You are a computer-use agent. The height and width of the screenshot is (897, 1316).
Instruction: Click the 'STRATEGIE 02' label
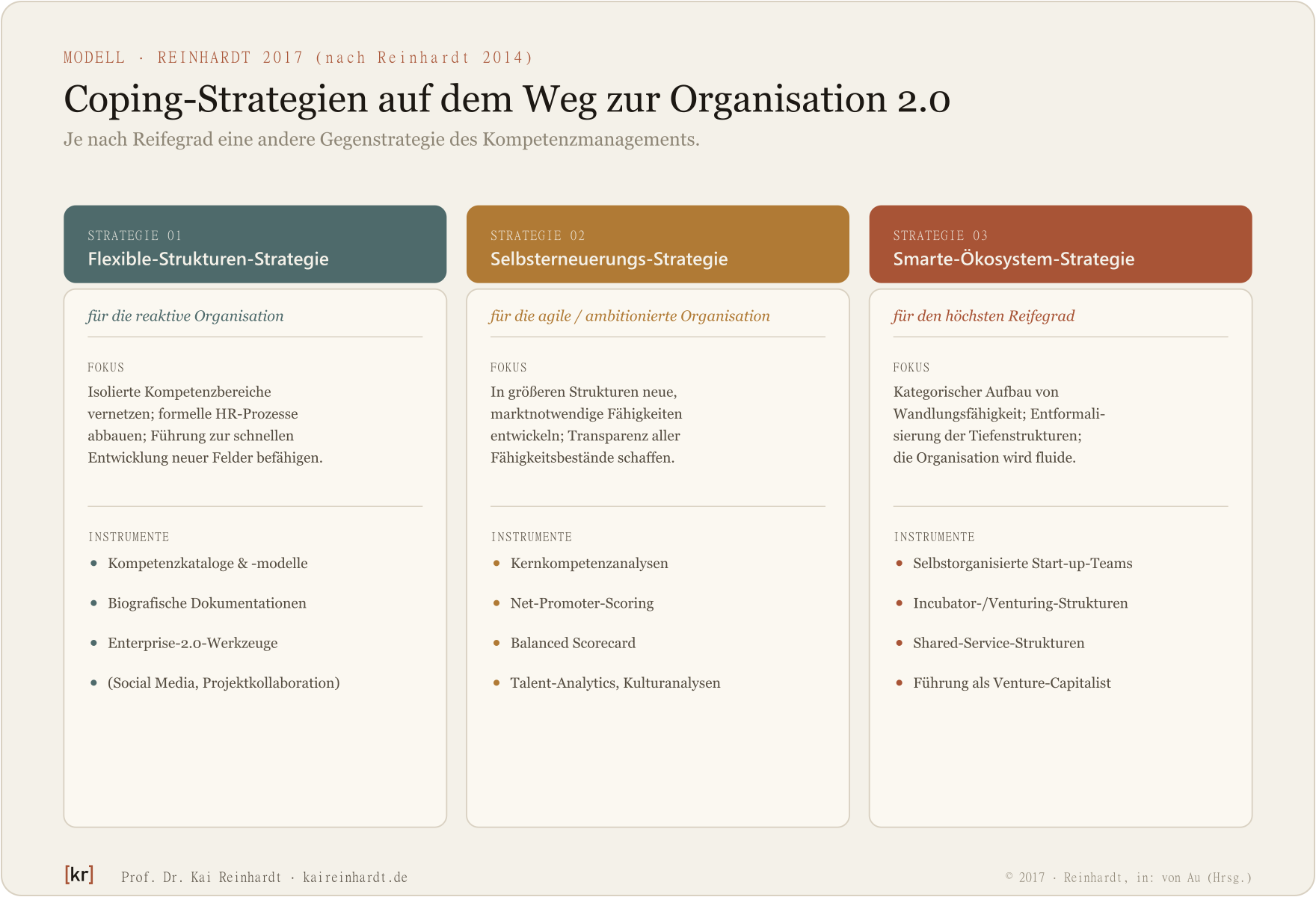click(538, 236)
